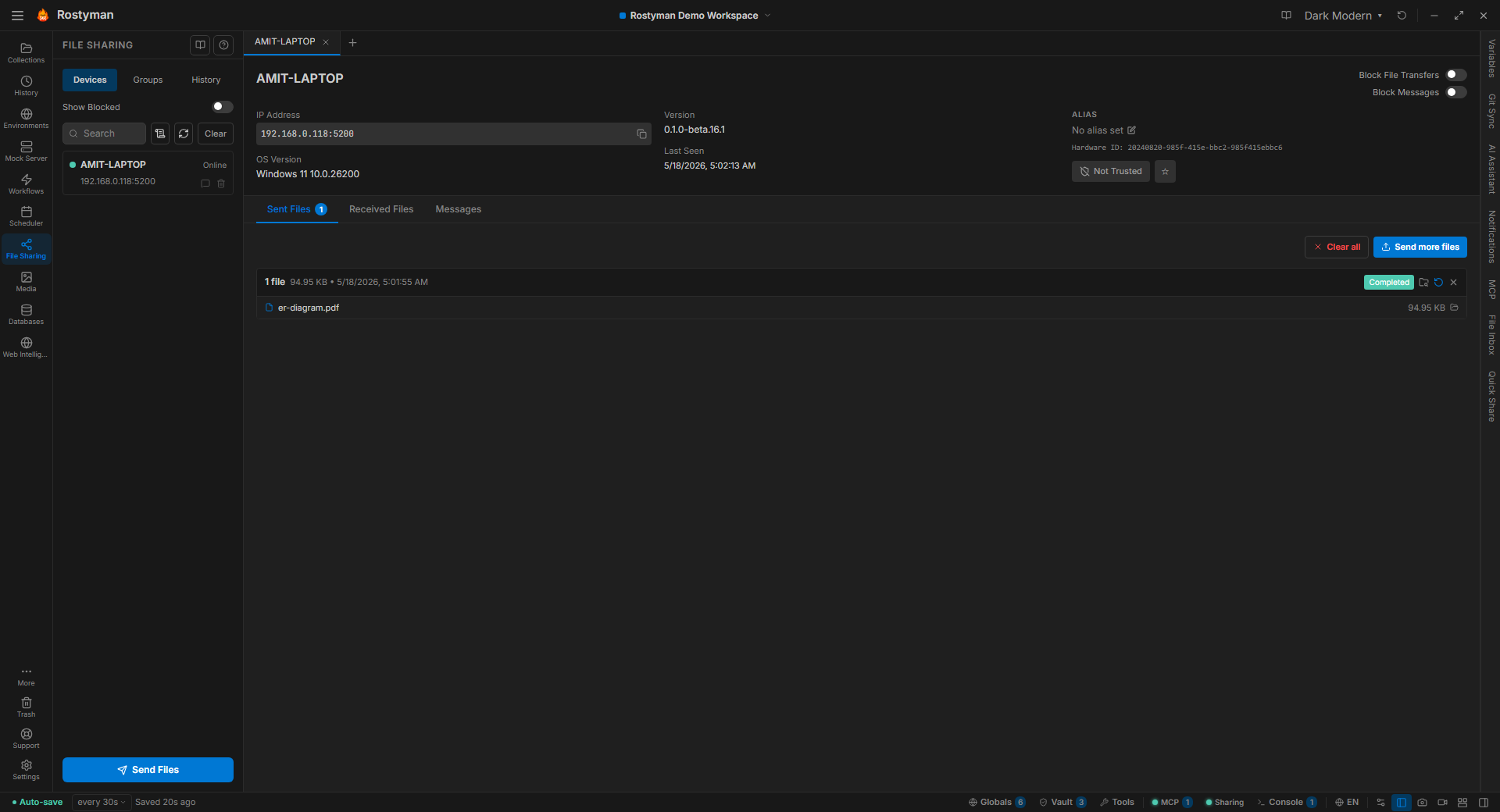Screen dimensions: 1500x812
Task: Open the Mock Server section
Action: (x=26, y=151)
